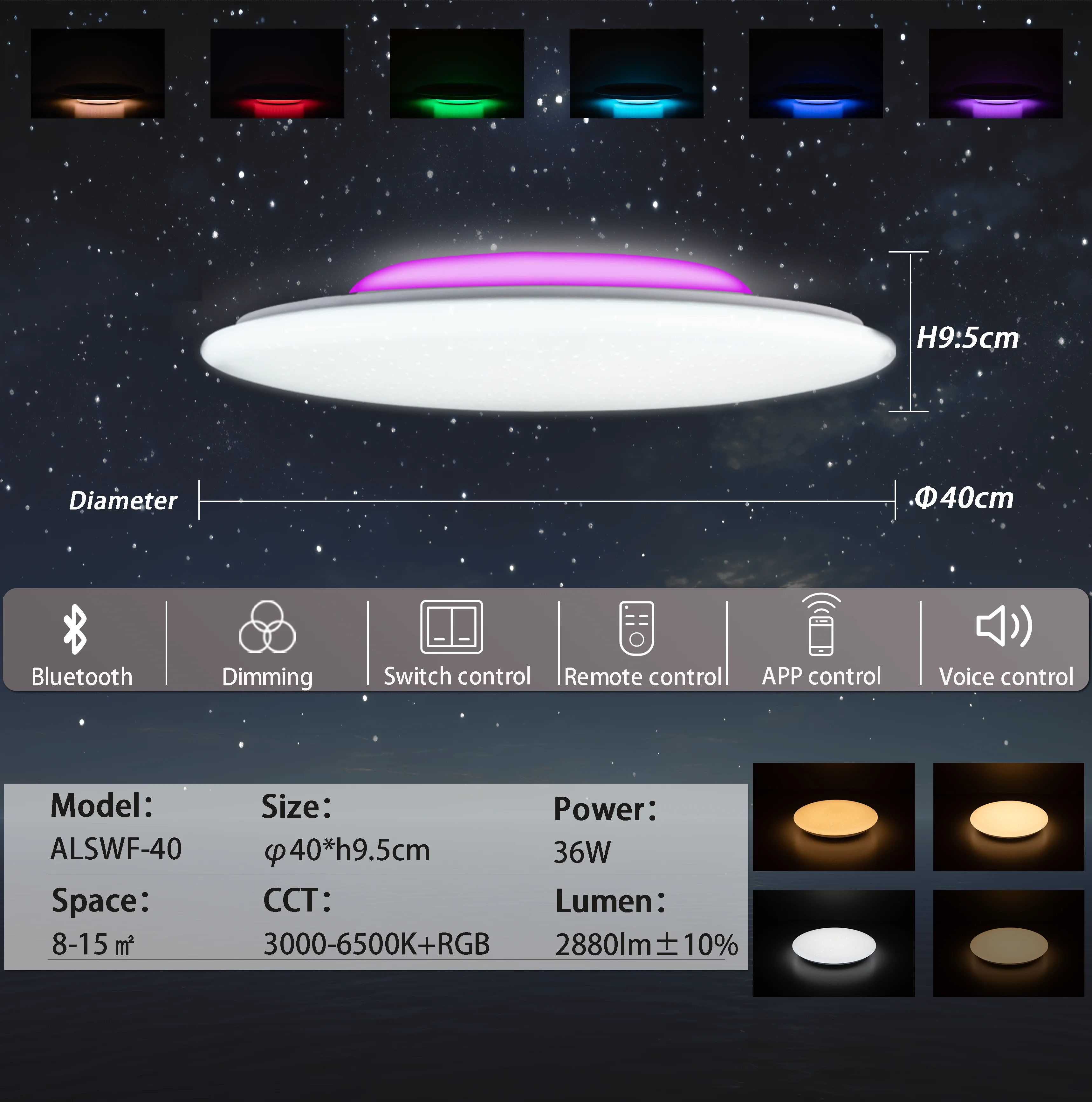This screenshot has height=1102, width=1092.
Task: Select the dark blue light thumbnail
Action: click(x=816, y=73)
